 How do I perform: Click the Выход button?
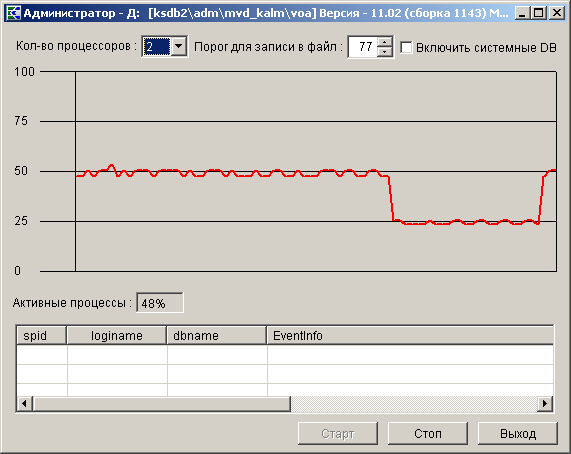tap(517, 433)
